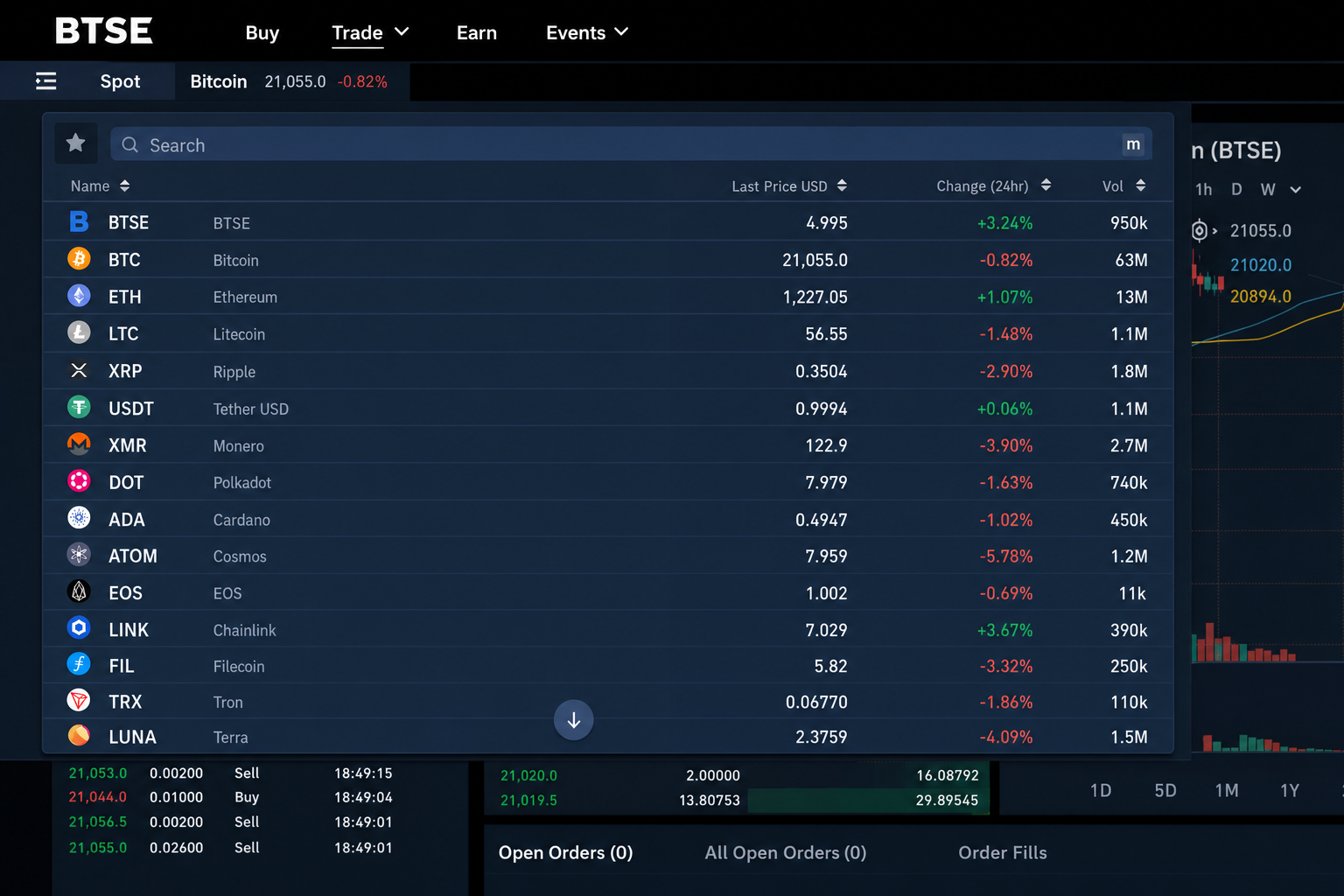Switch to Order Fills tab
This screenshot has height=896, width=1344.
(x=1003, y=853)
